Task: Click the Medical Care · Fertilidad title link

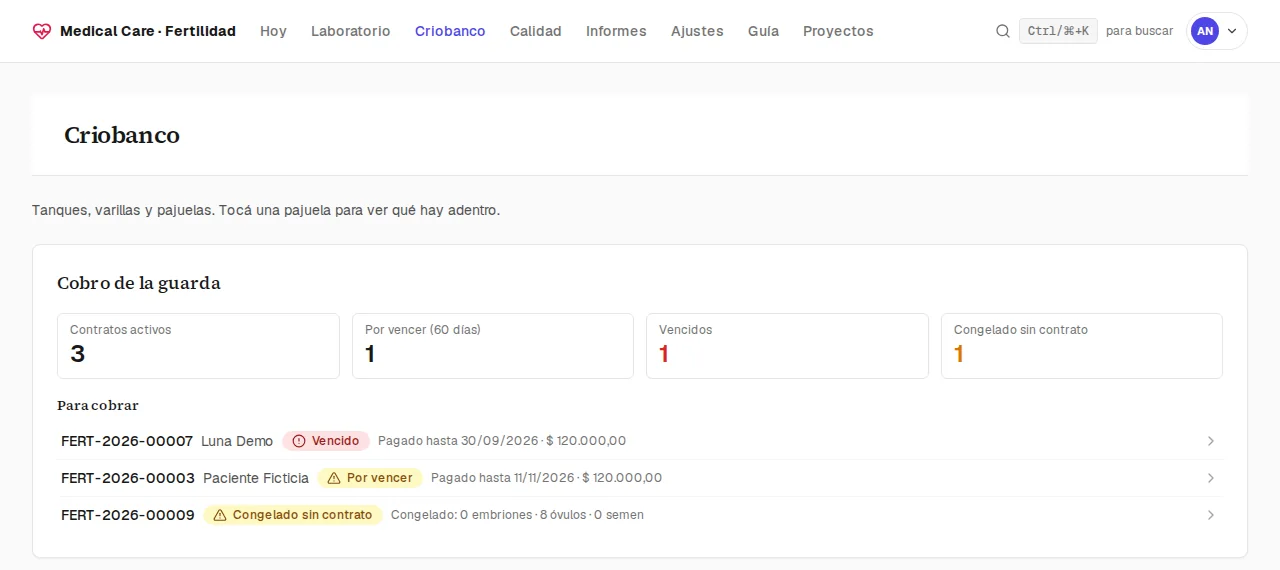Action: [x=148, y=31]
